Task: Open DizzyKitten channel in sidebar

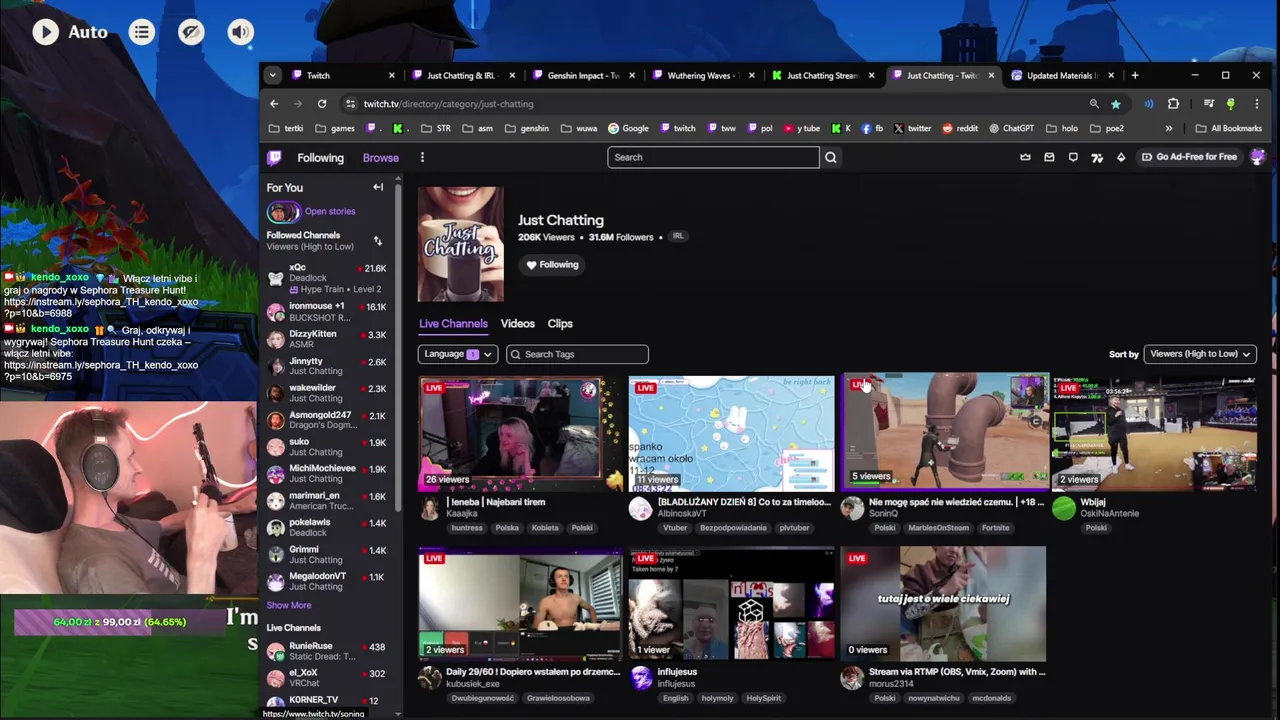Action: click(327, 339)
